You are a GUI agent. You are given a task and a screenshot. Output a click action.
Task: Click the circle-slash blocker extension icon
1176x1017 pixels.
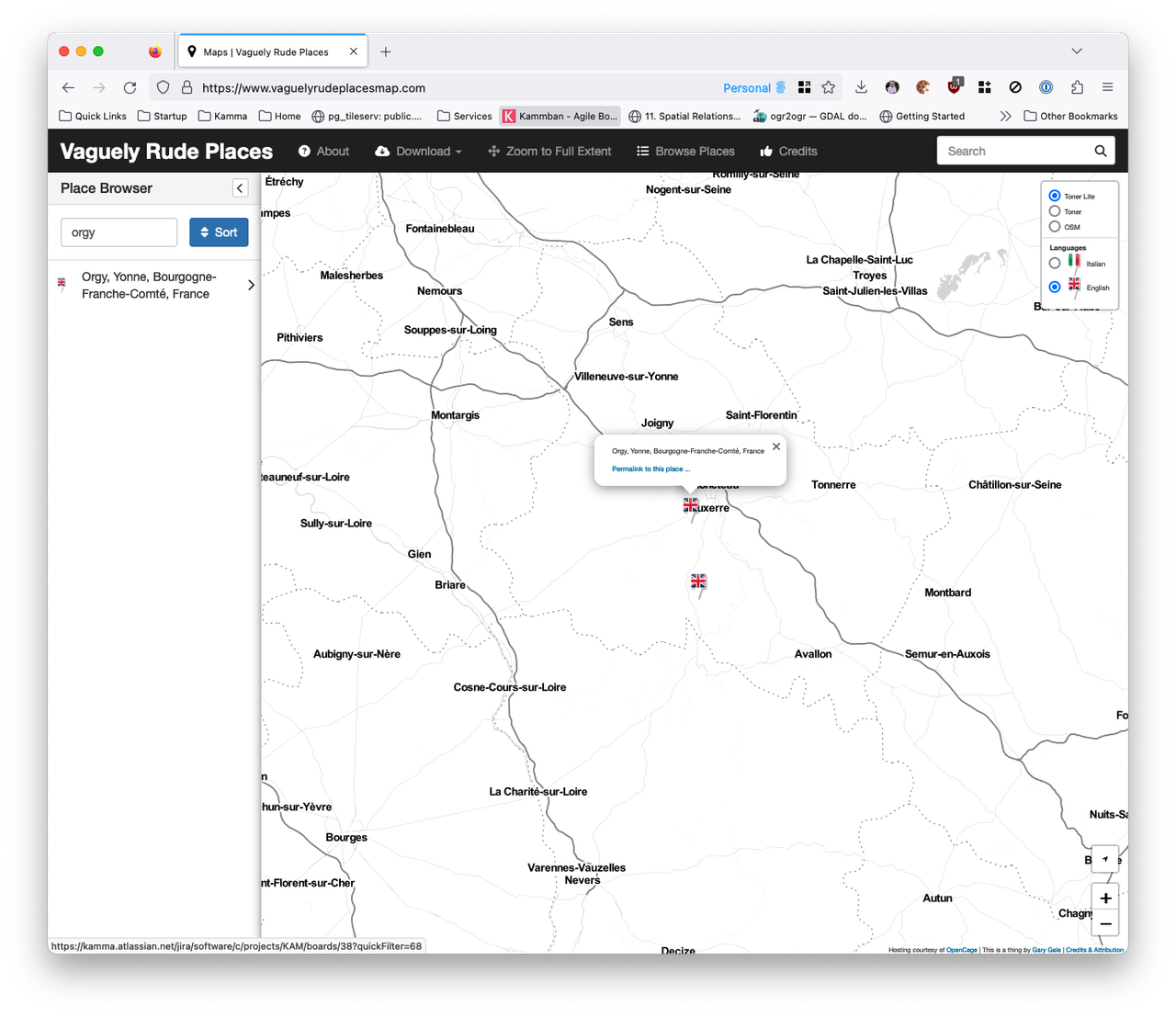1015,87
